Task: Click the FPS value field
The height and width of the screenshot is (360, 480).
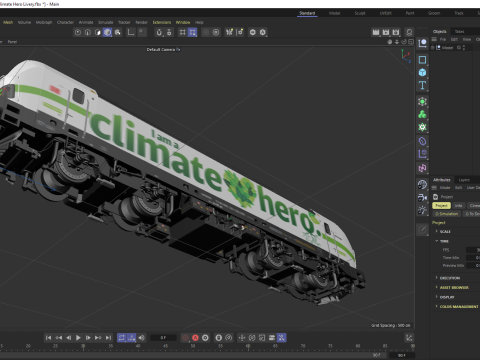Action: point(473,250)
